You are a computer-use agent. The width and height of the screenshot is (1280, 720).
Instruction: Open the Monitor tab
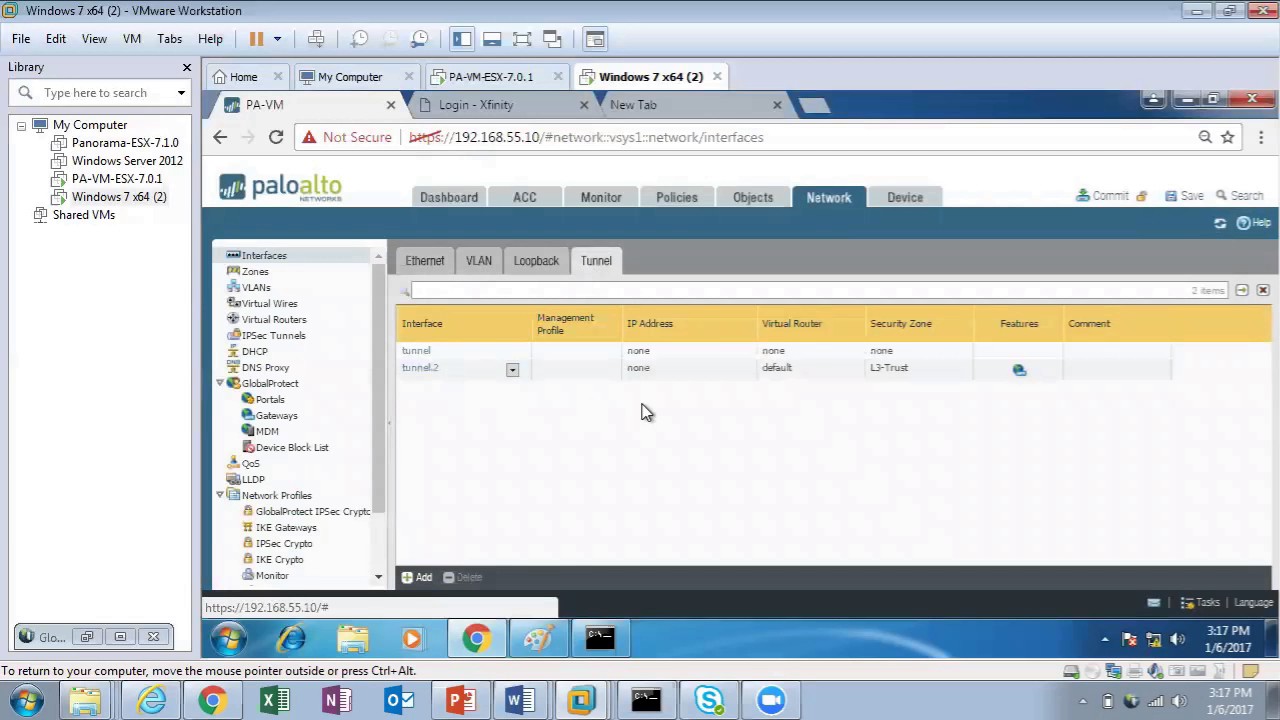(601, 197)
